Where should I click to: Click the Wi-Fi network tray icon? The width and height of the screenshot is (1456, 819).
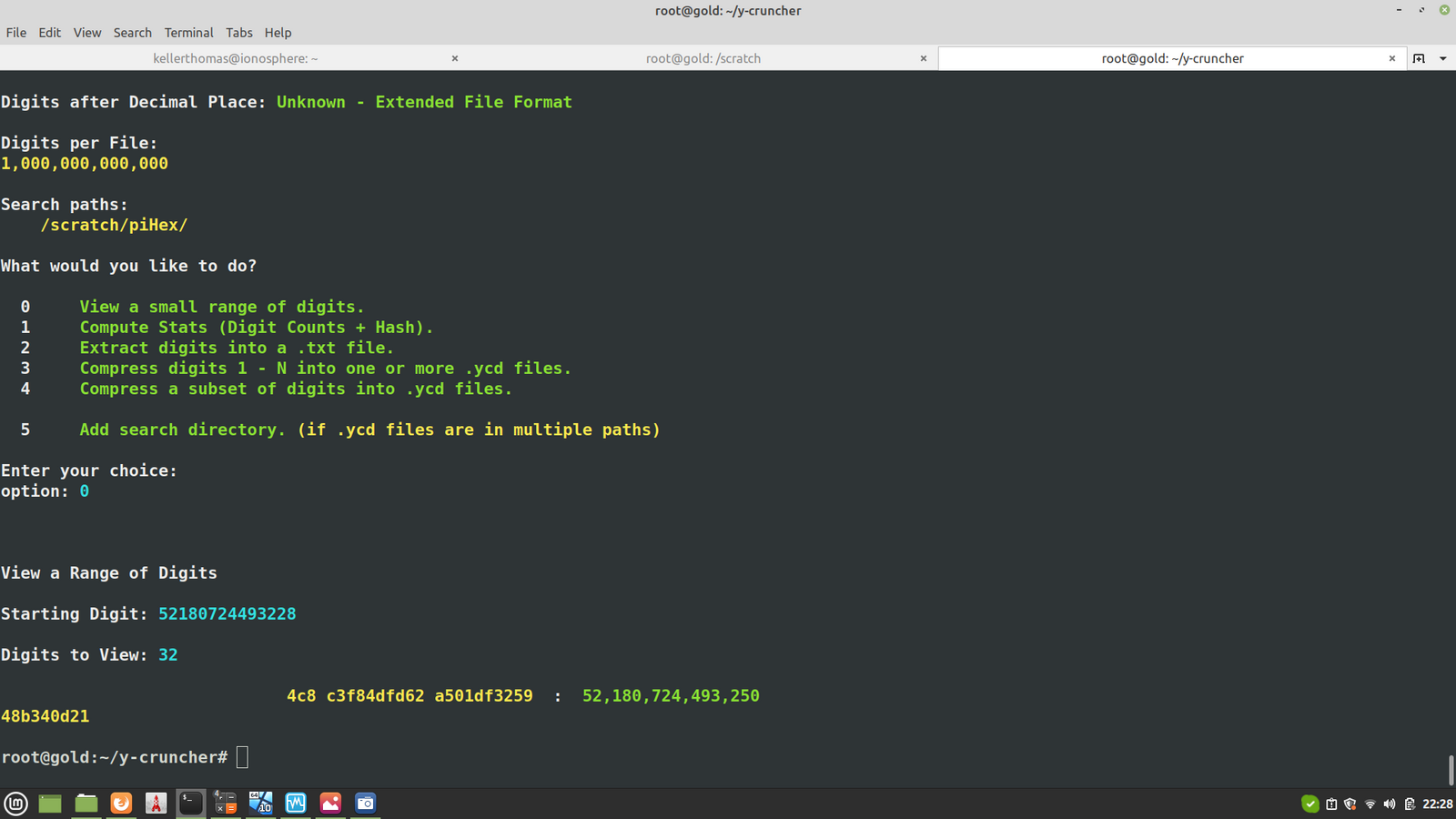pos(1370,804)
